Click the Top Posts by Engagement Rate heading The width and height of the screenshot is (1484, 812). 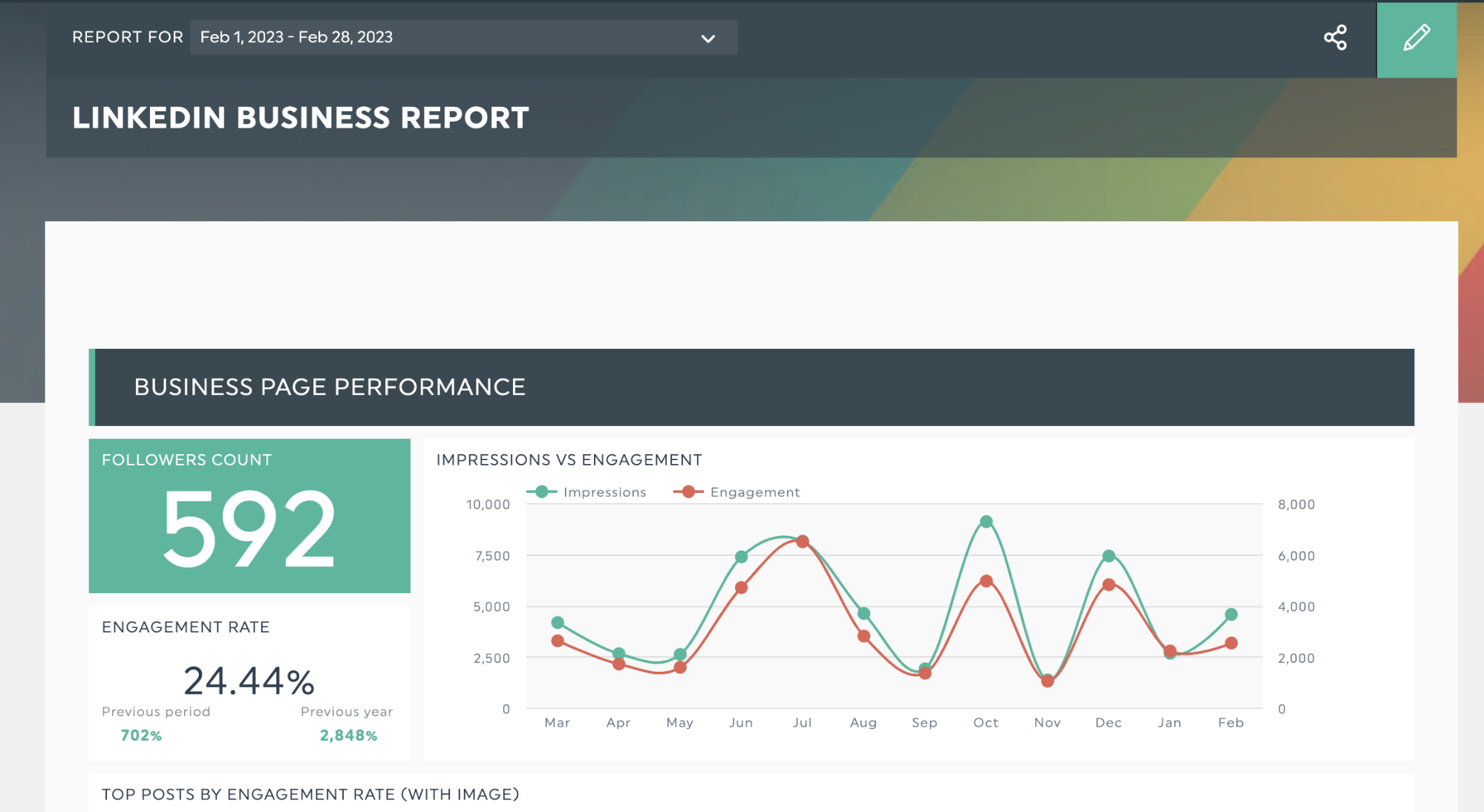pos(310,795)
